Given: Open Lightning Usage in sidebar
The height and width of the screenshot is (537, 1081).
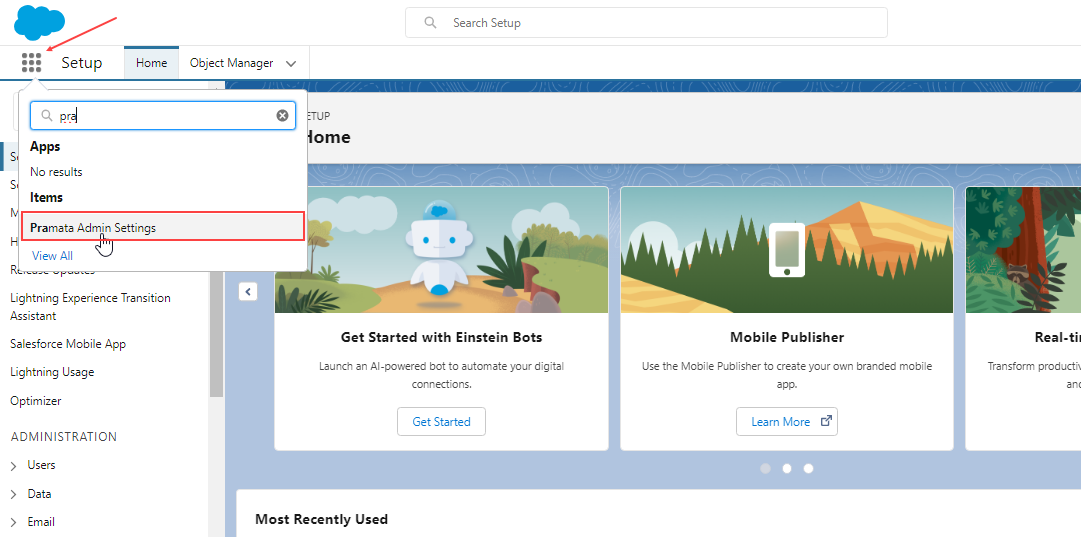Looking at the screenshot, I should coord(52,372).
